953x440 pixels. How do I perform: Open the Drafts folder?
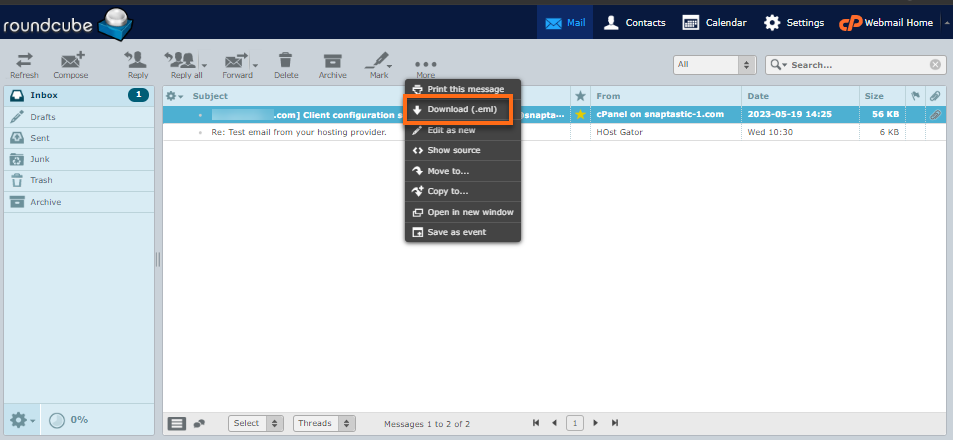(x=79, y=117)
